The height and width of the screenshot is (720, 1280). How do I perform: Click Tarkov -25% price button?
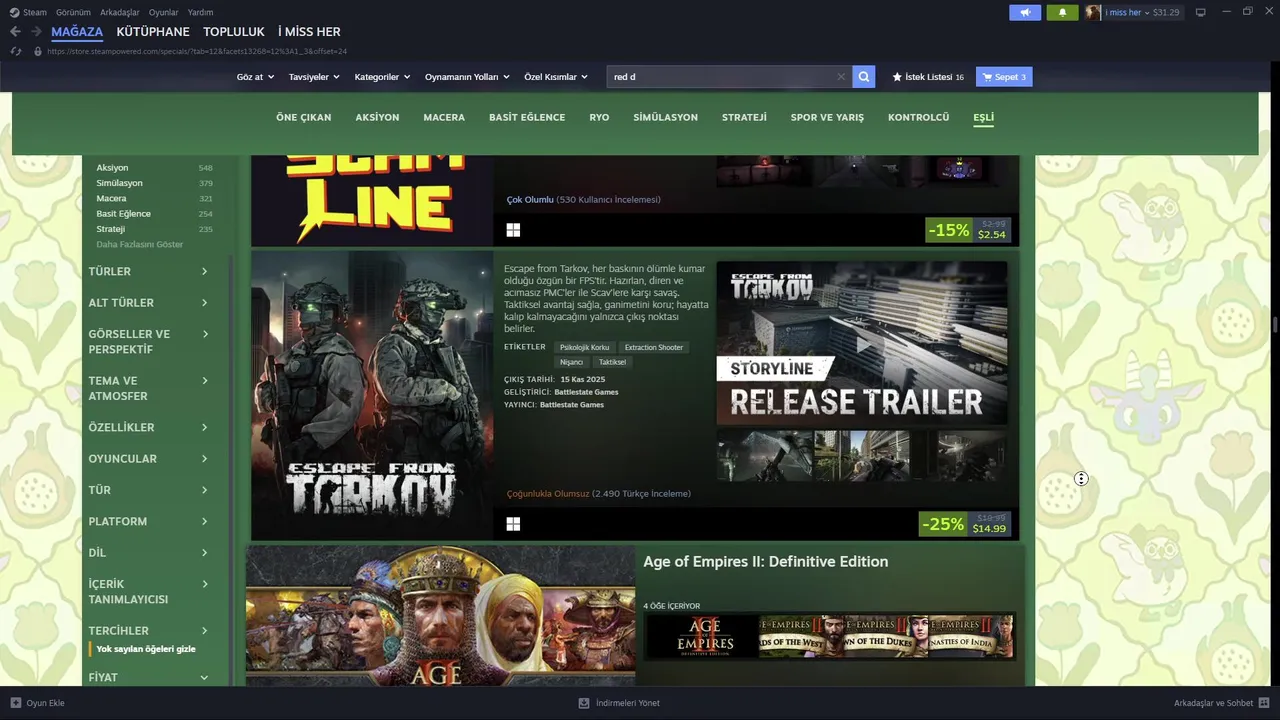click(964, 524)
